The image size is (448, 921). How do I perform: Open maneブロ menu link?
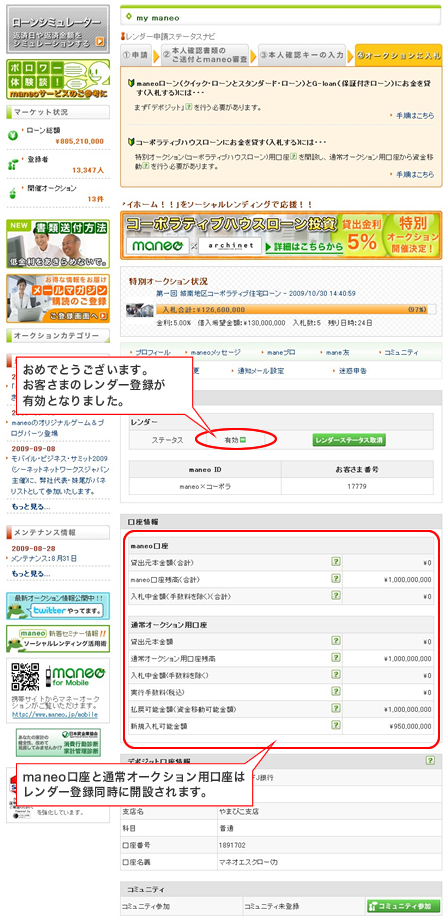tap(281, 352)
